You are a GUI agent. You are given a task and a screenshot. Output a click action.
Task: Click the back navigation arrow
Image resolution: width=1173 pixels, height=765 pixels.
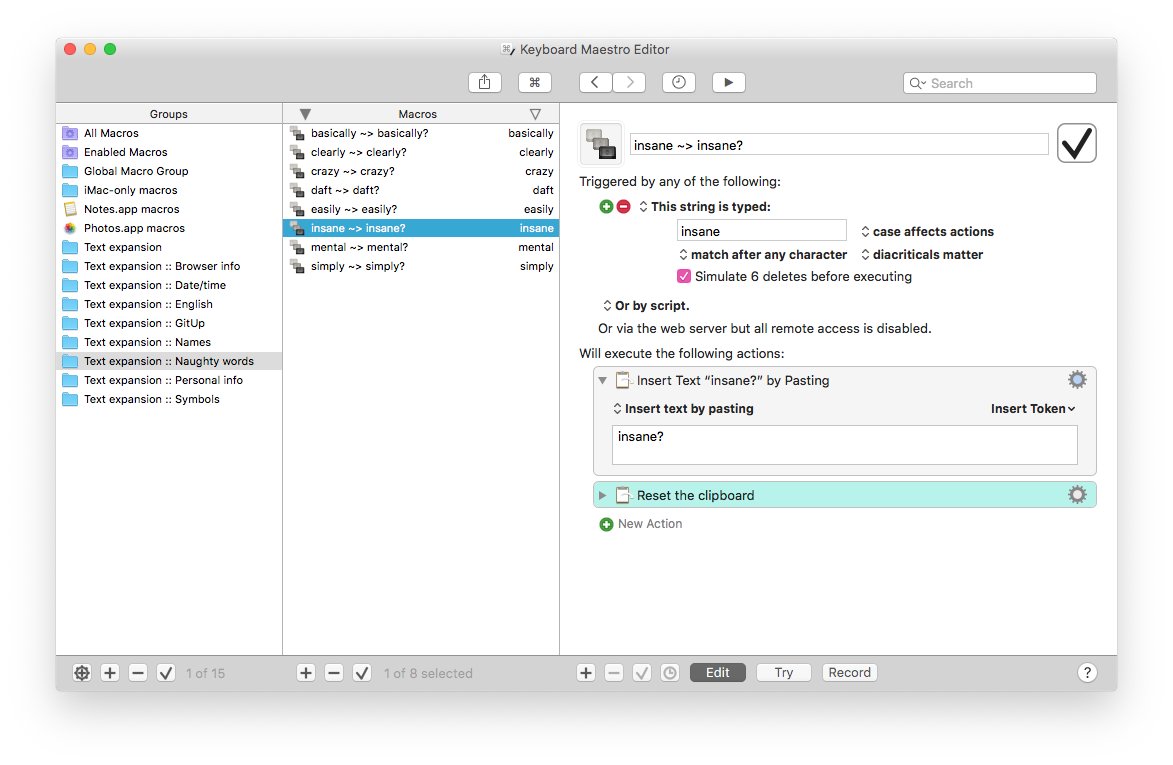coord(595,82)
